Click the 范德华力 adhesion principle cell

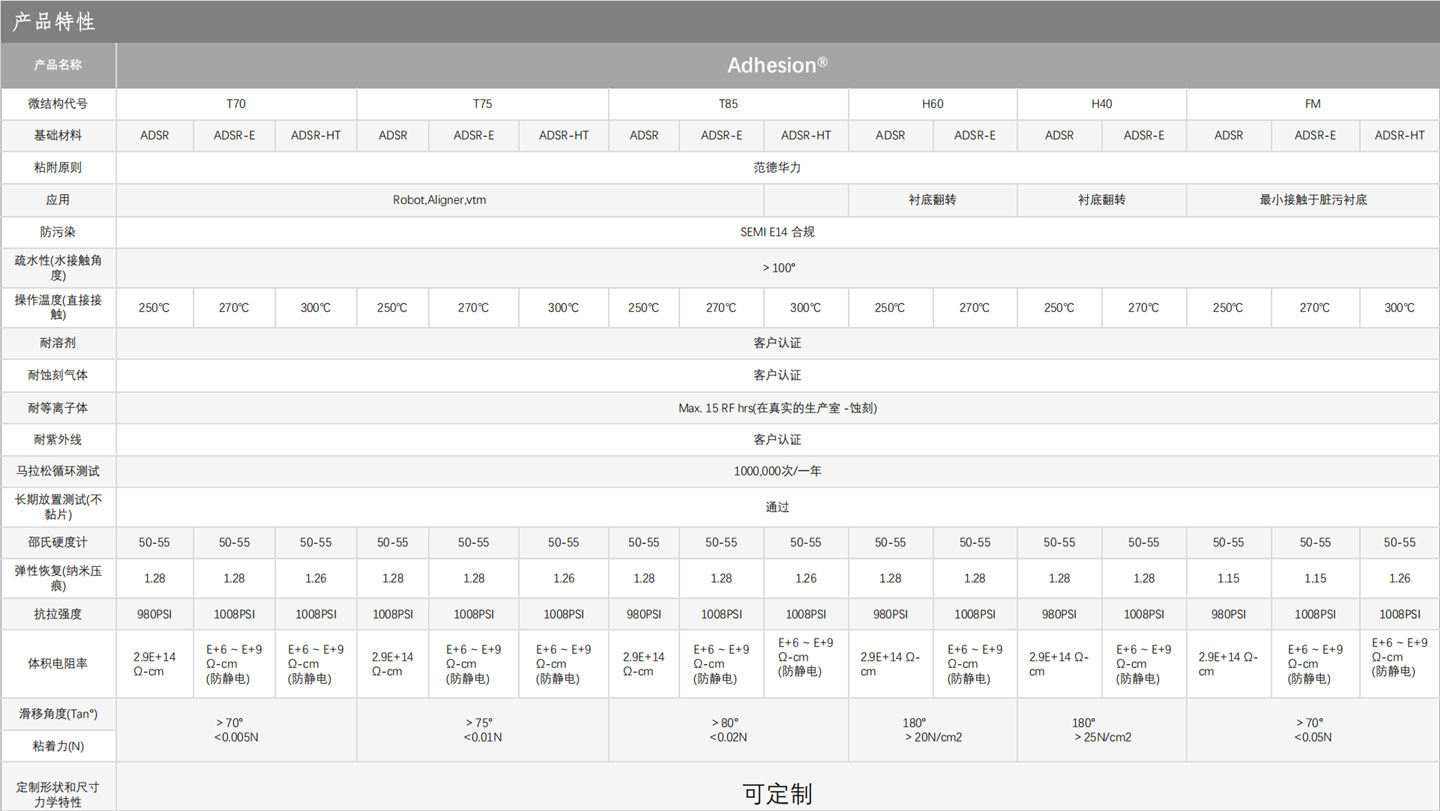point(777,168)
